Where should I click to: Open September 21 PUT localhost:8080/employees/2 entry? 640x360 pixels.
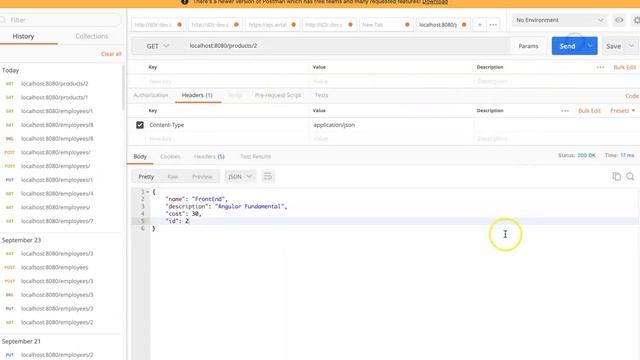point(57,355)
